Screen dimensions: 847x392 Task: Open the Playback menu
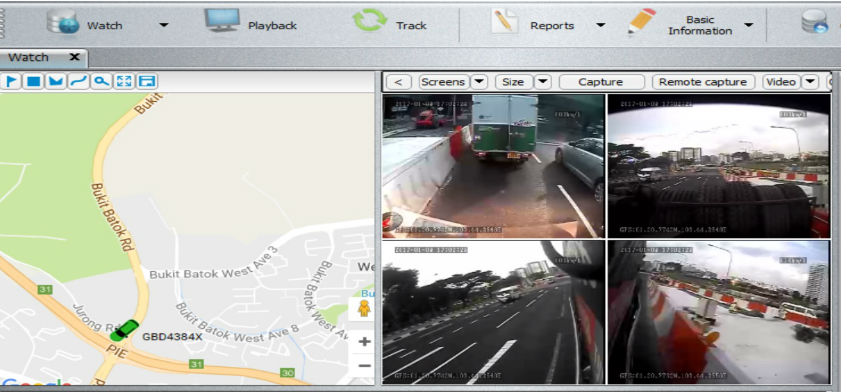[272, 25]
